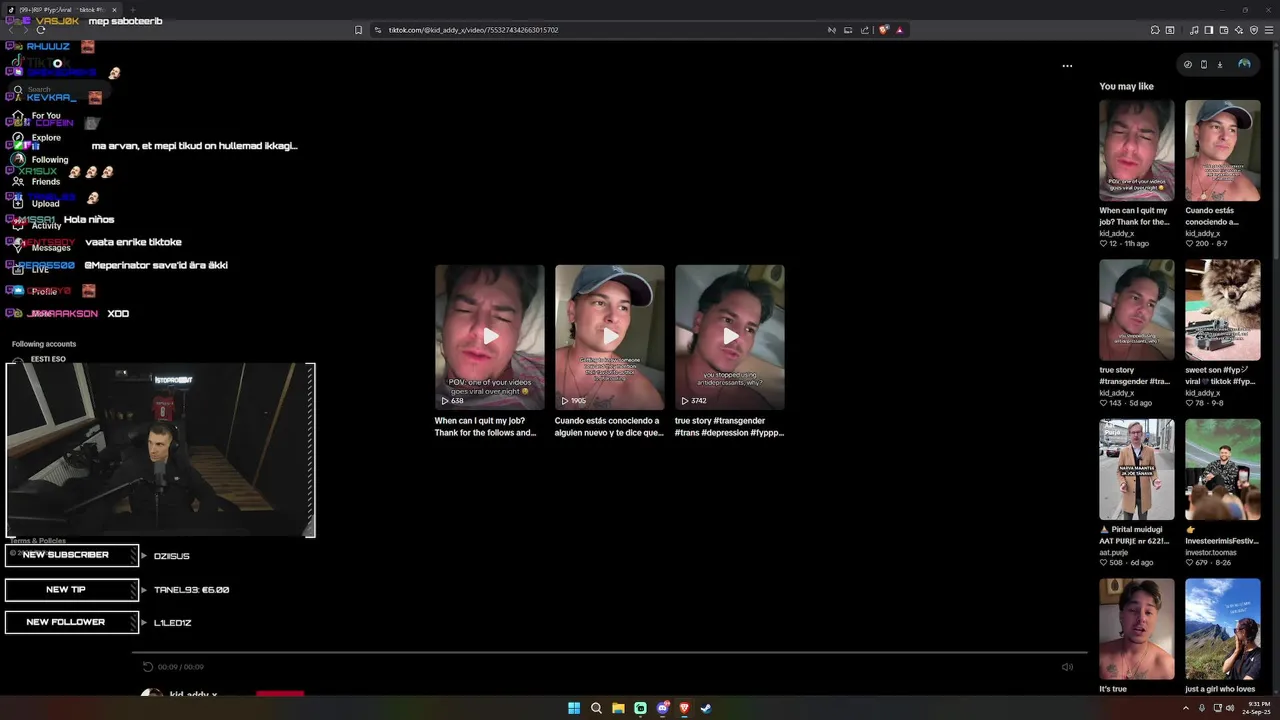Toggle the browser sidebar panel icon

coord(1209,30)
